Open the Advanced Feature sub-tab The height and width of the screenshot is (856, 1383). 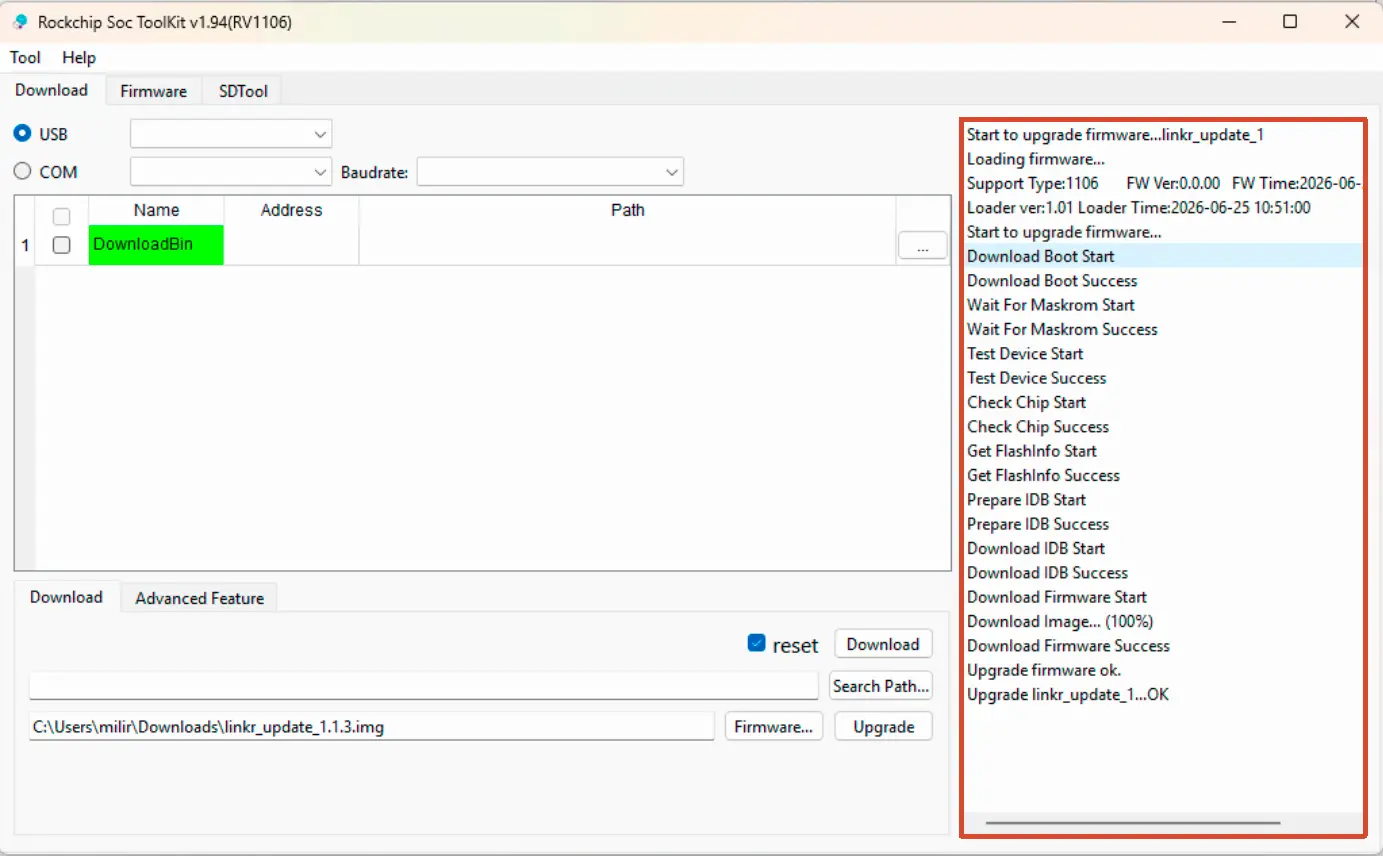[199, 598]
